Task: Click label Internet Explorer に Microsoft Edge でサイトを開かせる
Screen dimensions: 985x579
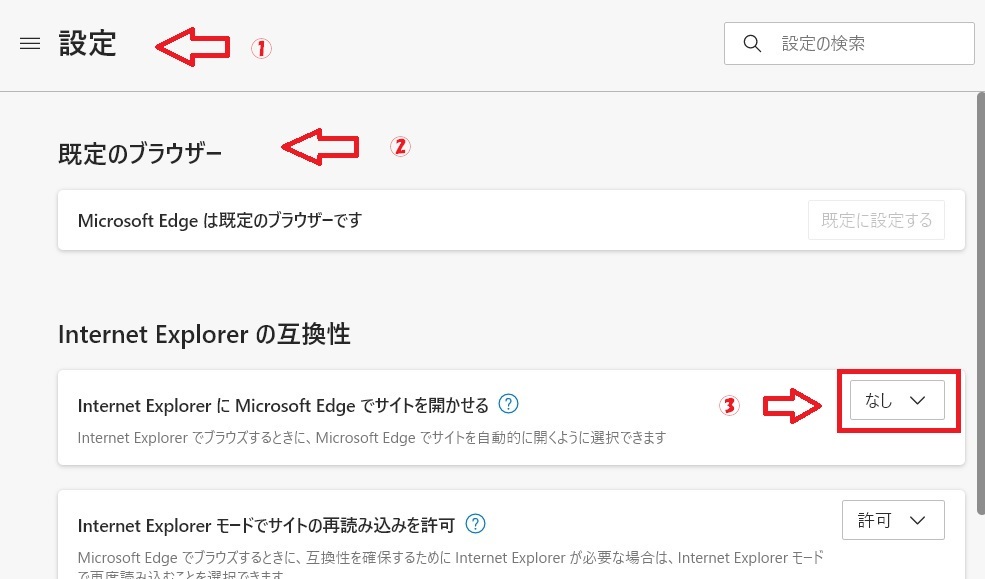Action: pyautogui.click(x=283, y=406)
